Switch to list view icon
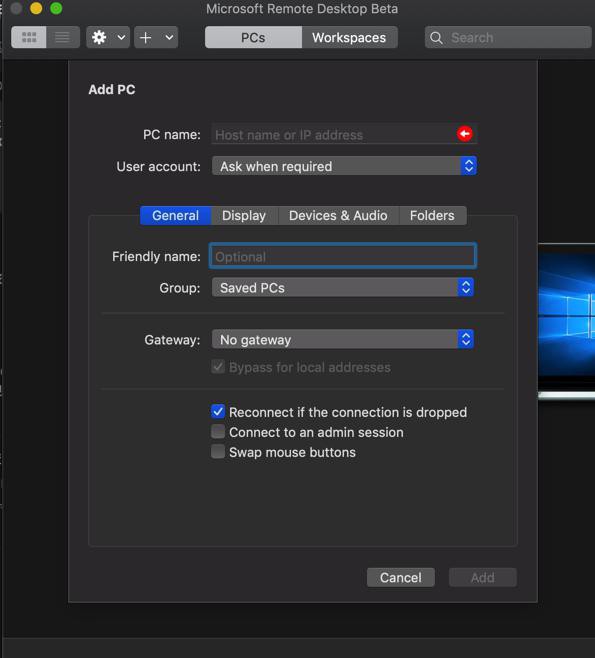Image resolution: width=595 pixels, height=658 pixels. pyautogui.click(x=63, y=37)
